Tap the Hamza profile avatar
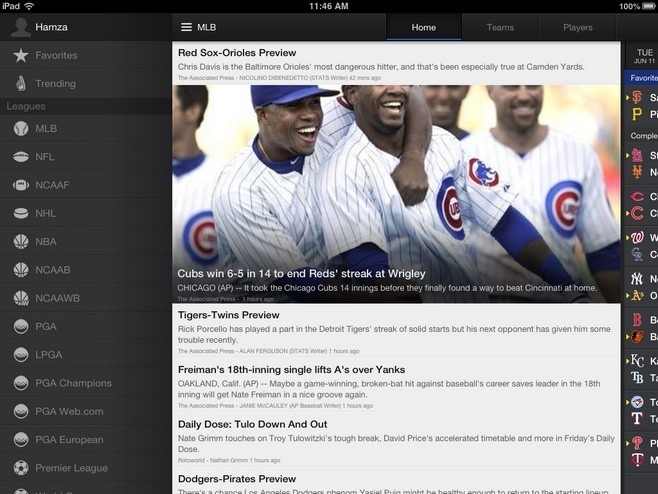 (x=21, y=27)
